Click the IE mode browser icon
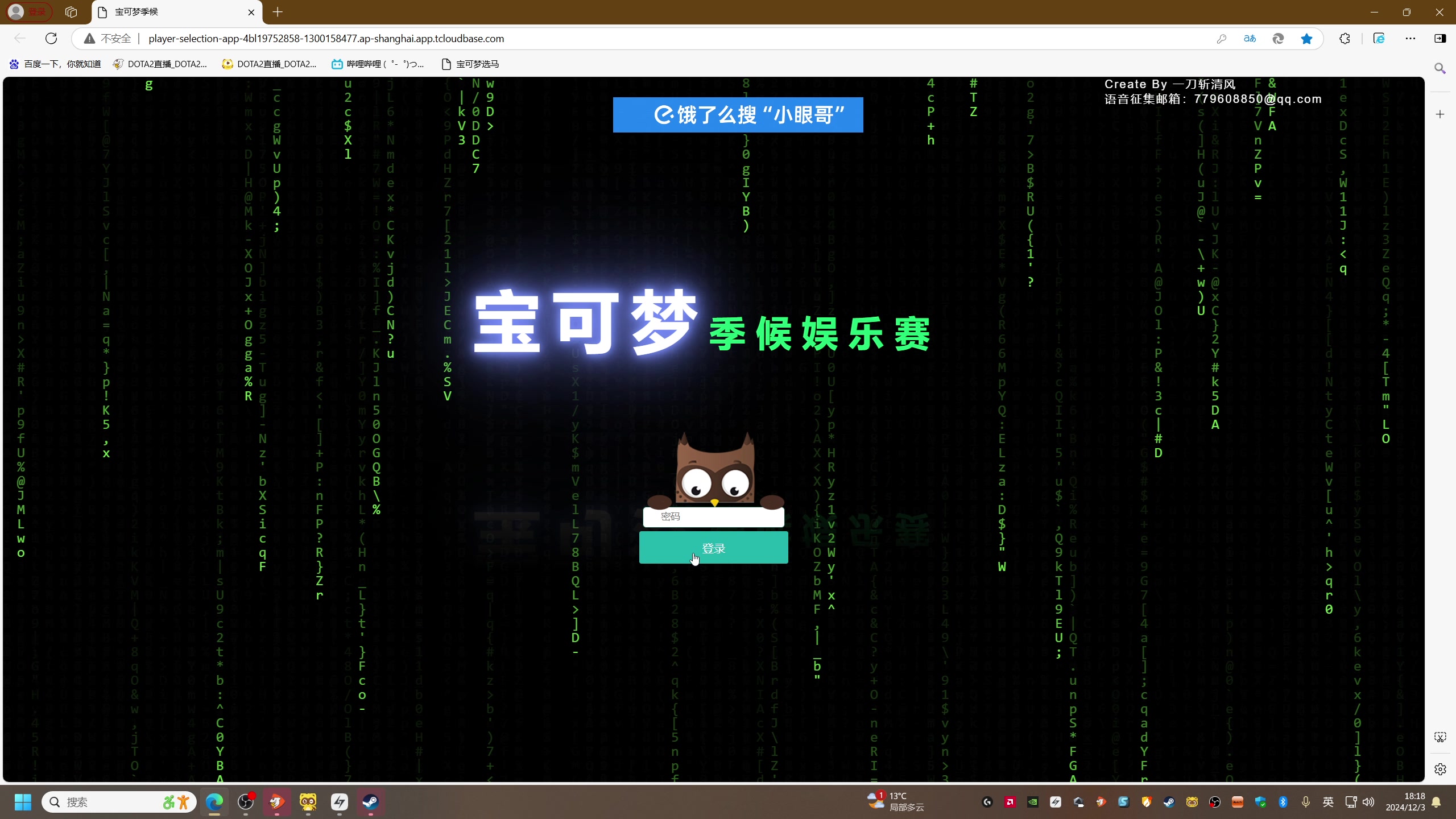 coord(1379,38)
